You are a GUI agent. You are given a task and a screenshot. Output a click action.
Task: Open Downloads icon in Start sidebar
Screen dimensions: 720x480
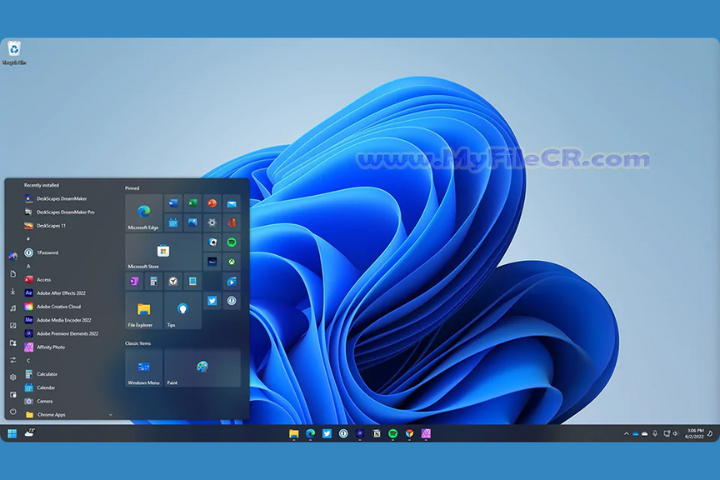[x=13, y=291]
